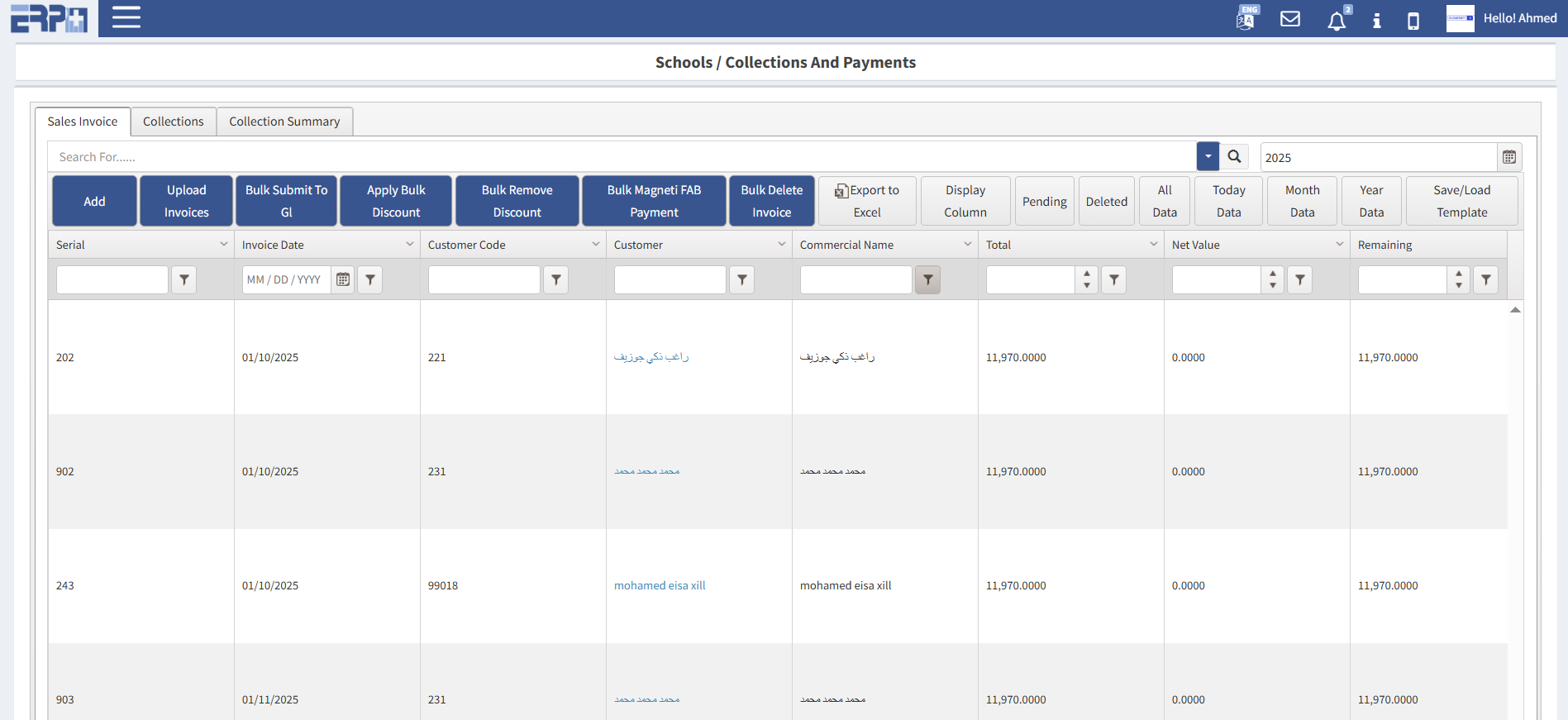Click the search magnifier icon
1568x720 pixels.
point(1234,156)
